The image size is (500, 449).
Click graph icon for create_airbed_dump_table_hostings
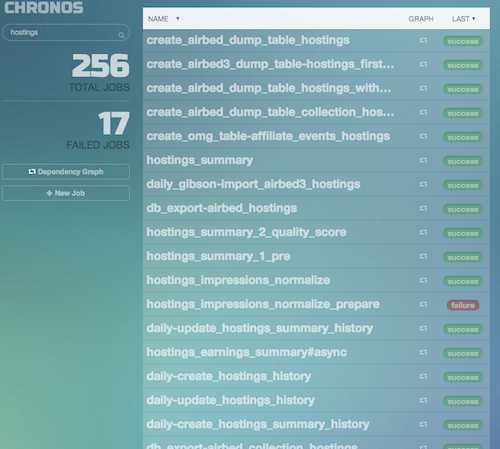(423, 40)
